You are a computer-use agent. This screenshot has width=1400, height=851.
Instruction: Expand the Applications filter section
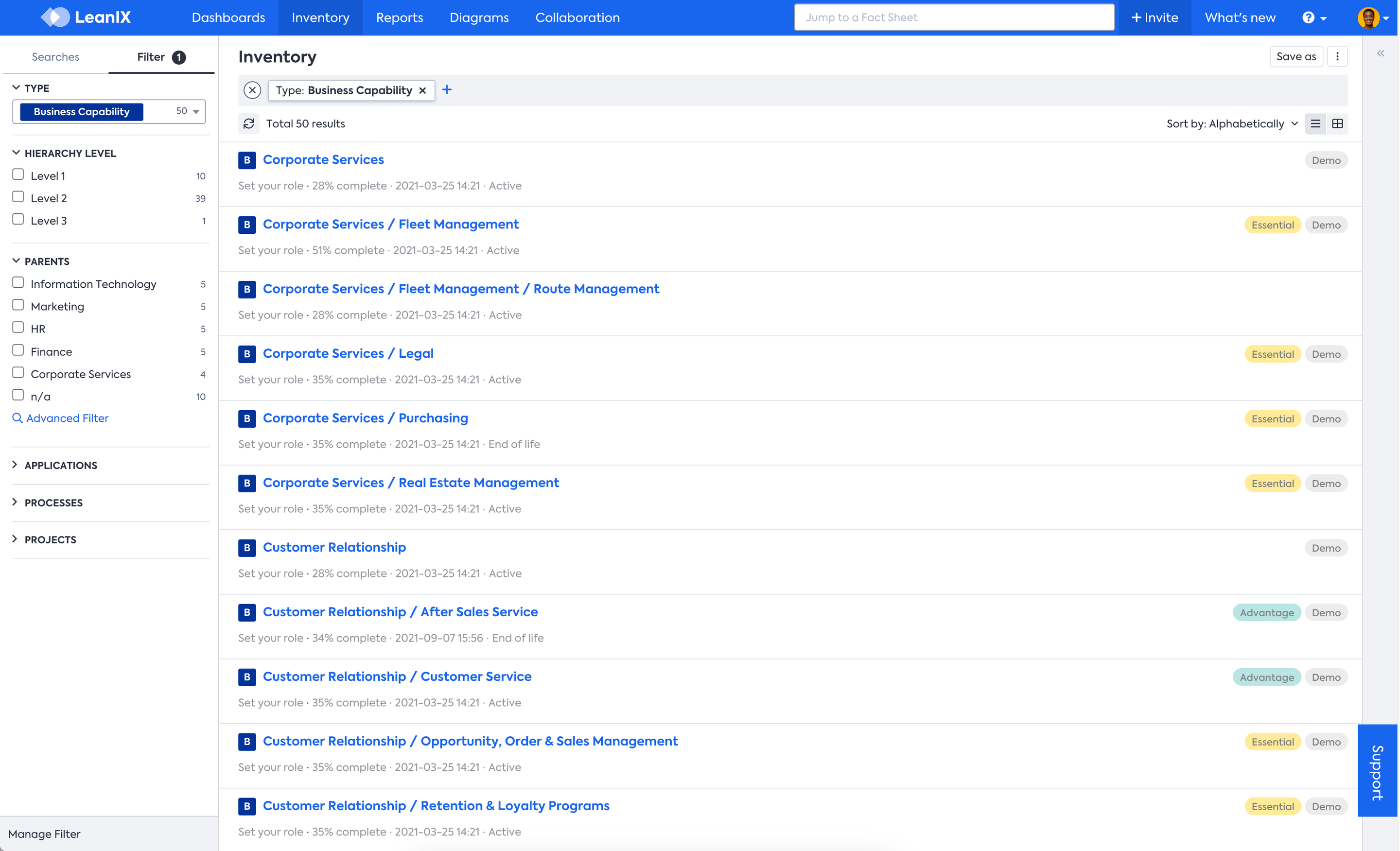tap(60, 465)
